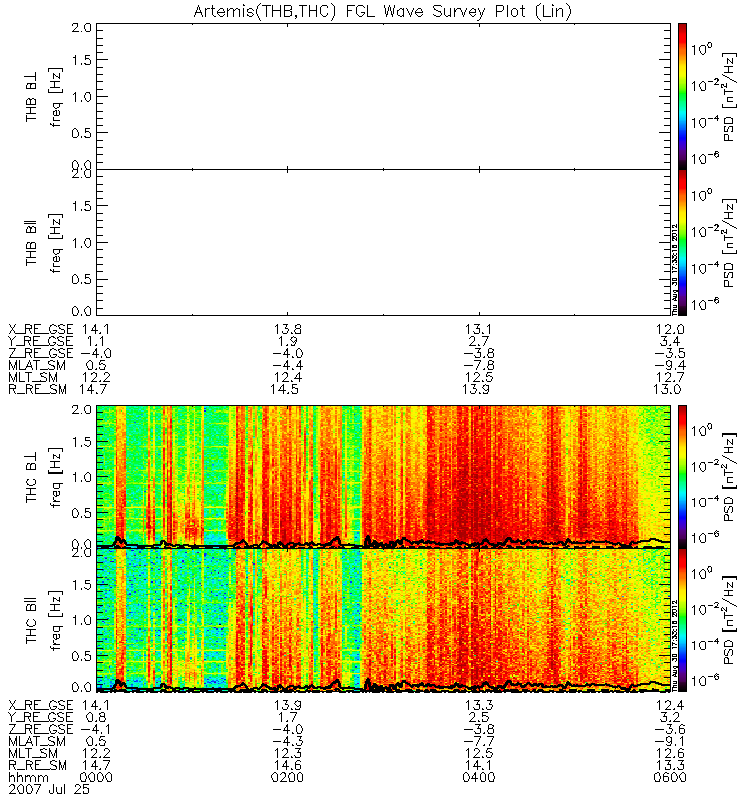
Task: Click the Y_RE_GSE value '1.9'
Action: (x=288, y=341)
